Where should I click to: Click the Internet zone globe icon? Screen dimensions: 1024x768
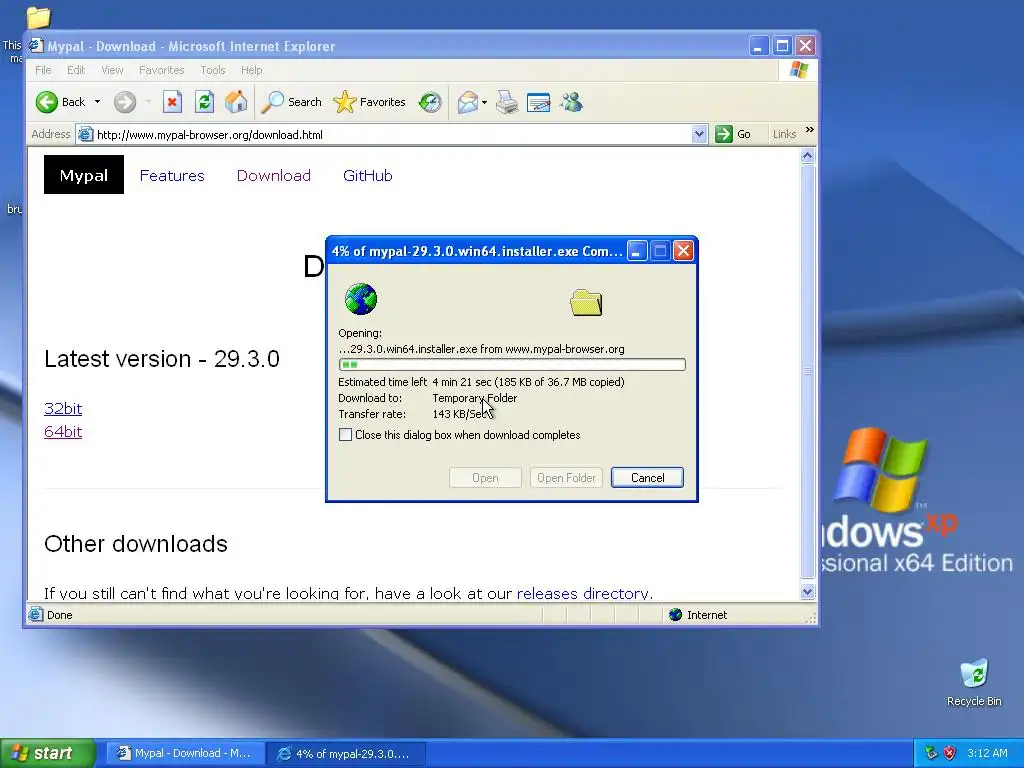(x=676, y=615)
